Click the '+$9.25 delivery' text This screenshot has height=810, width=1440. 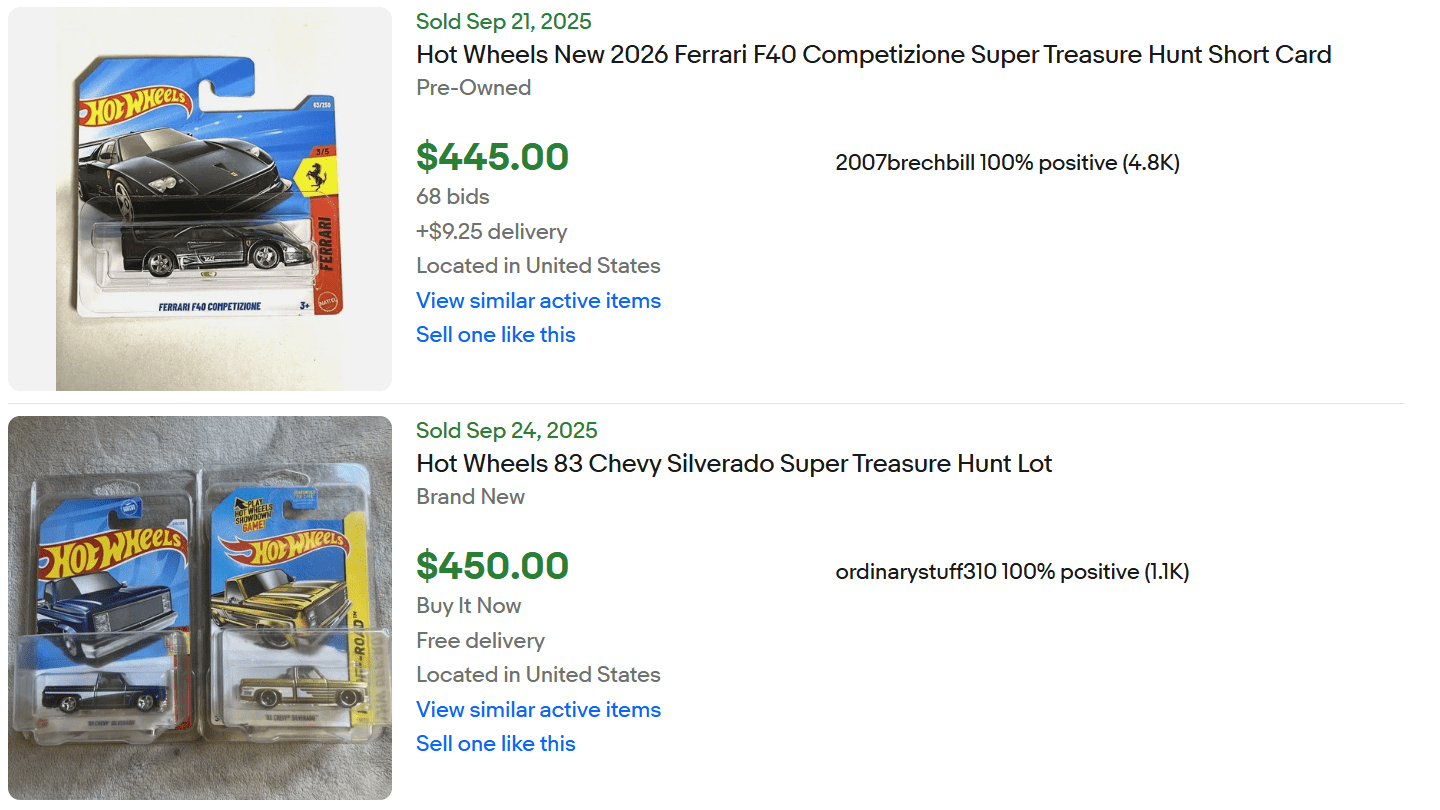(491, 231)
